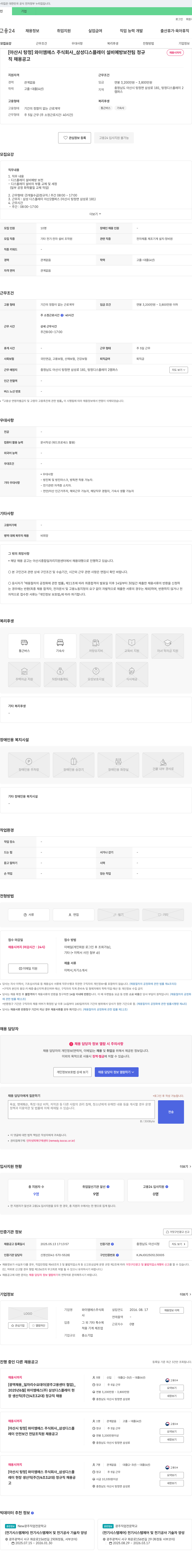This screenshot has height=1568, width=192.
Task: Click the 기타 screening method tile
Action: tap(163, 915)
